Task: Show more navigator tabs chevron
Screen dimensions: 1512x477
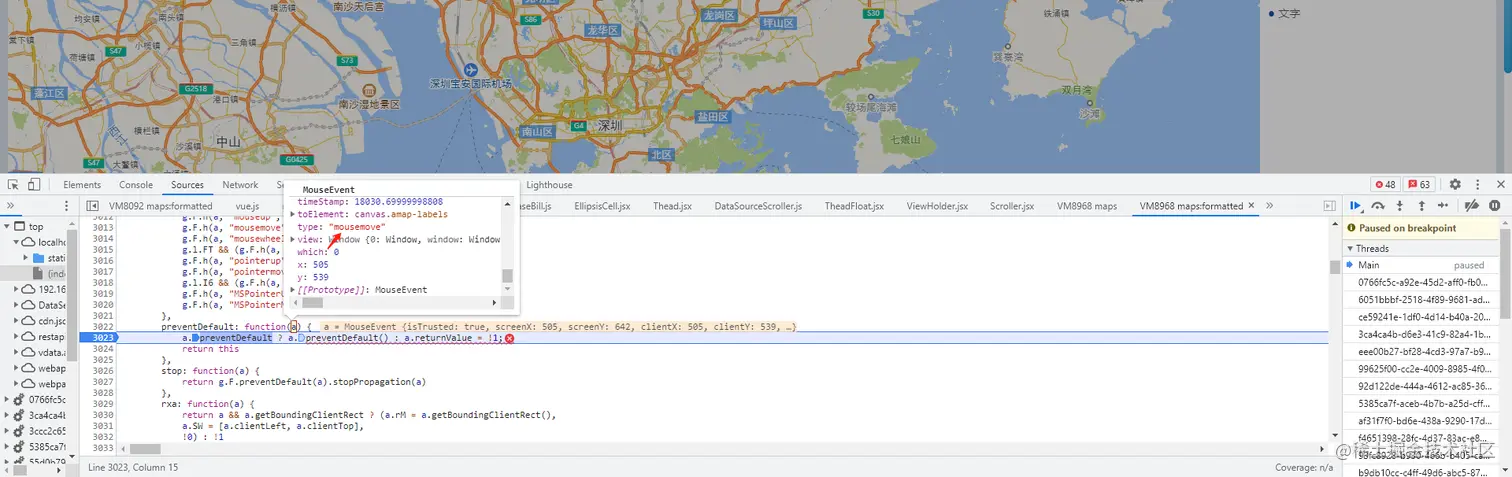Action: pos(12,206)
